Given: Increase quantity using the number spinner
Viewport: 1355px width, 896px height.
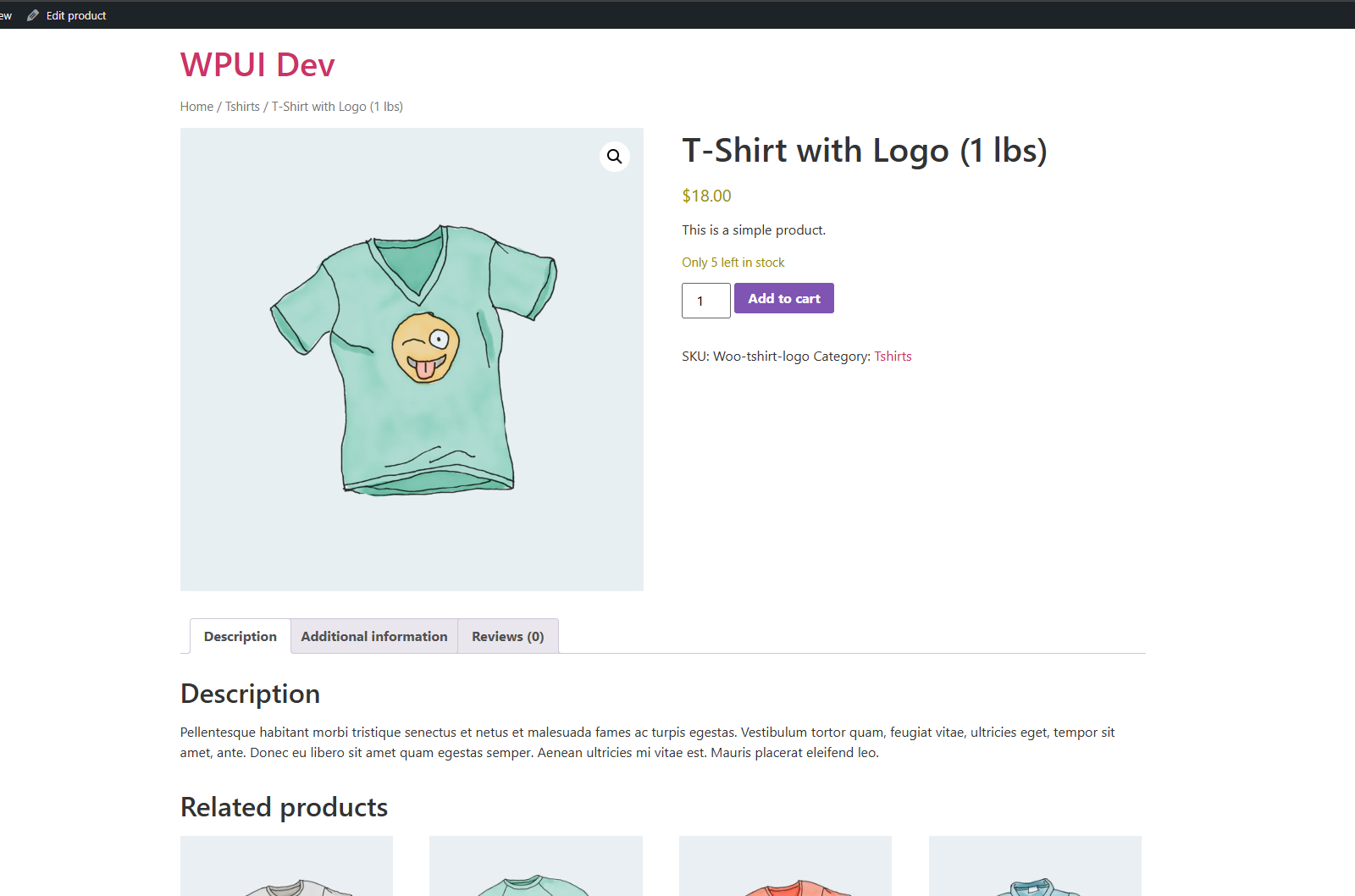Looking at the screenshot, I should 724,294.
